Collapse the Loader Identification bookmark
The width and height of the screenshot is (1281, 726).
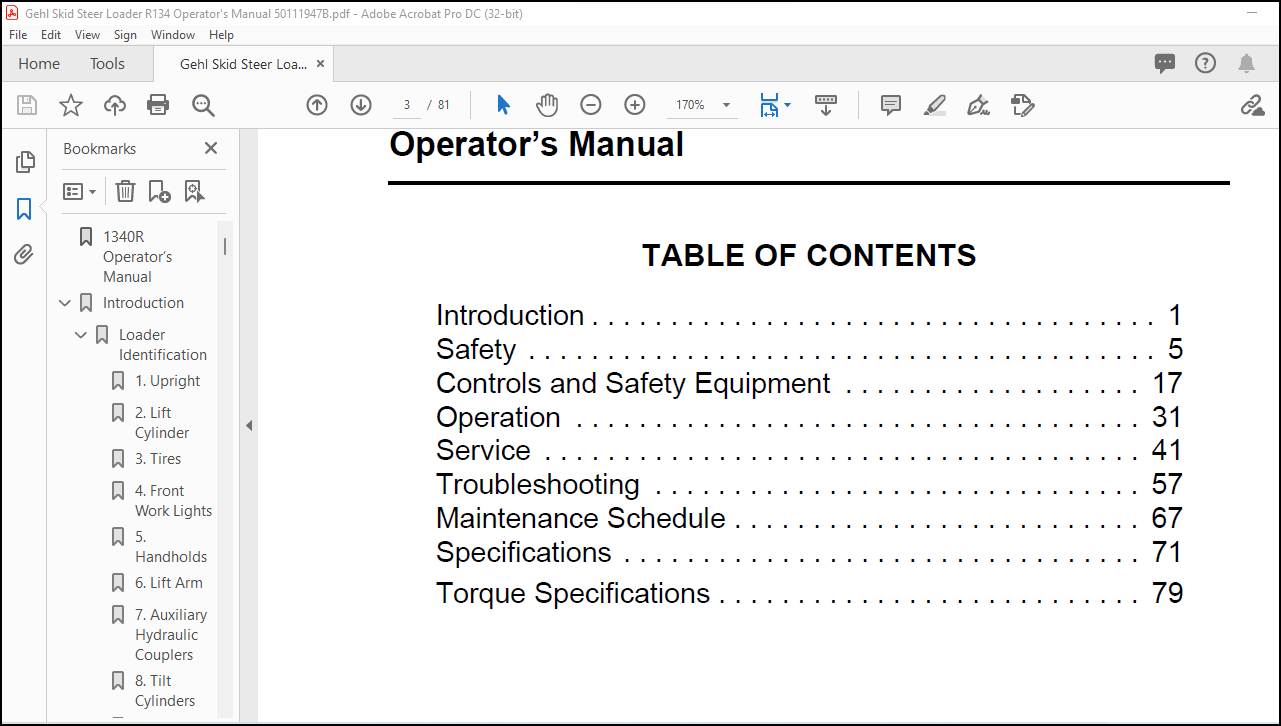point(81,335)
